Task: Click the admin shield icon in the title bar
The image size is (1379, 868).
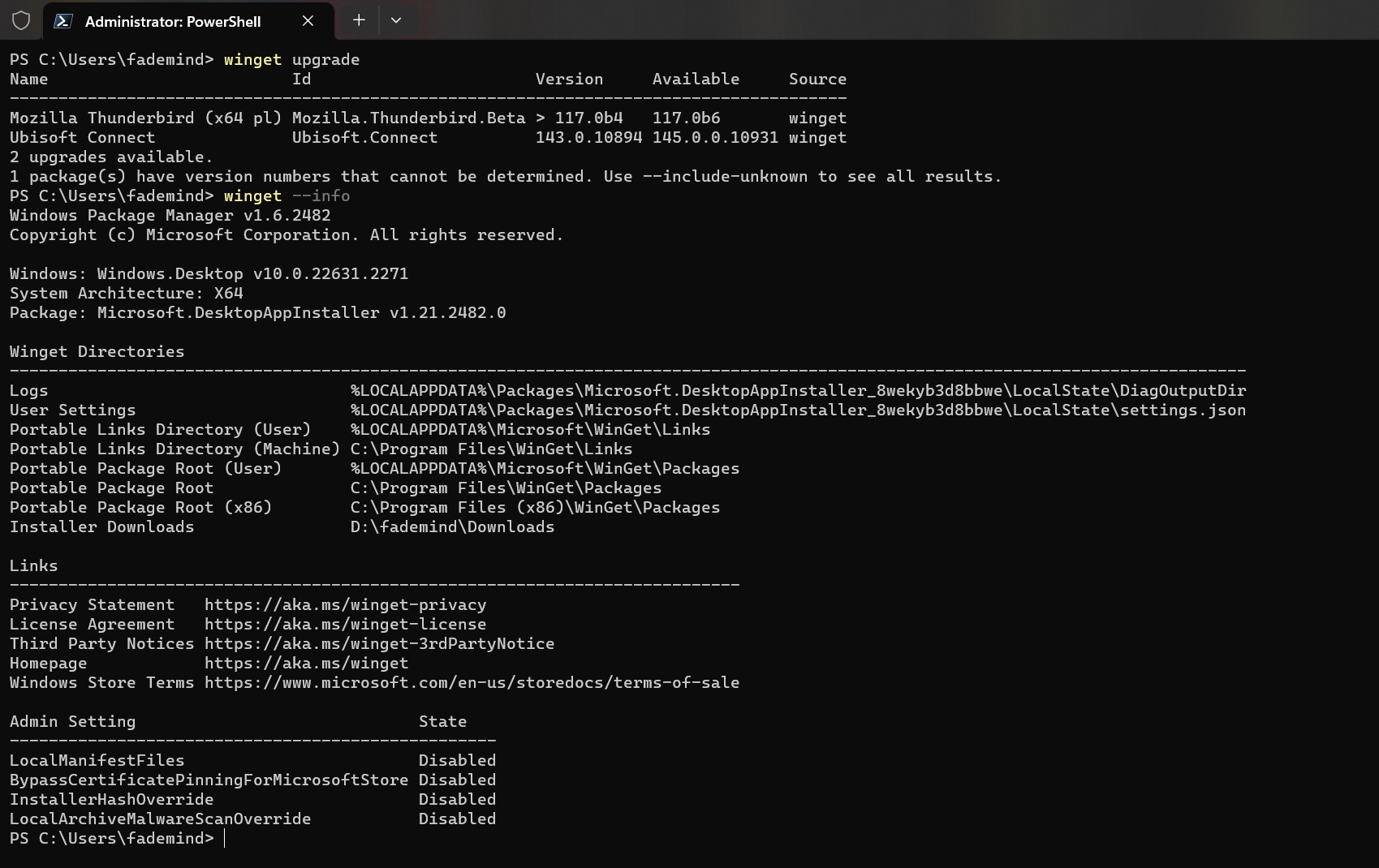Action: tap(22, 21)
